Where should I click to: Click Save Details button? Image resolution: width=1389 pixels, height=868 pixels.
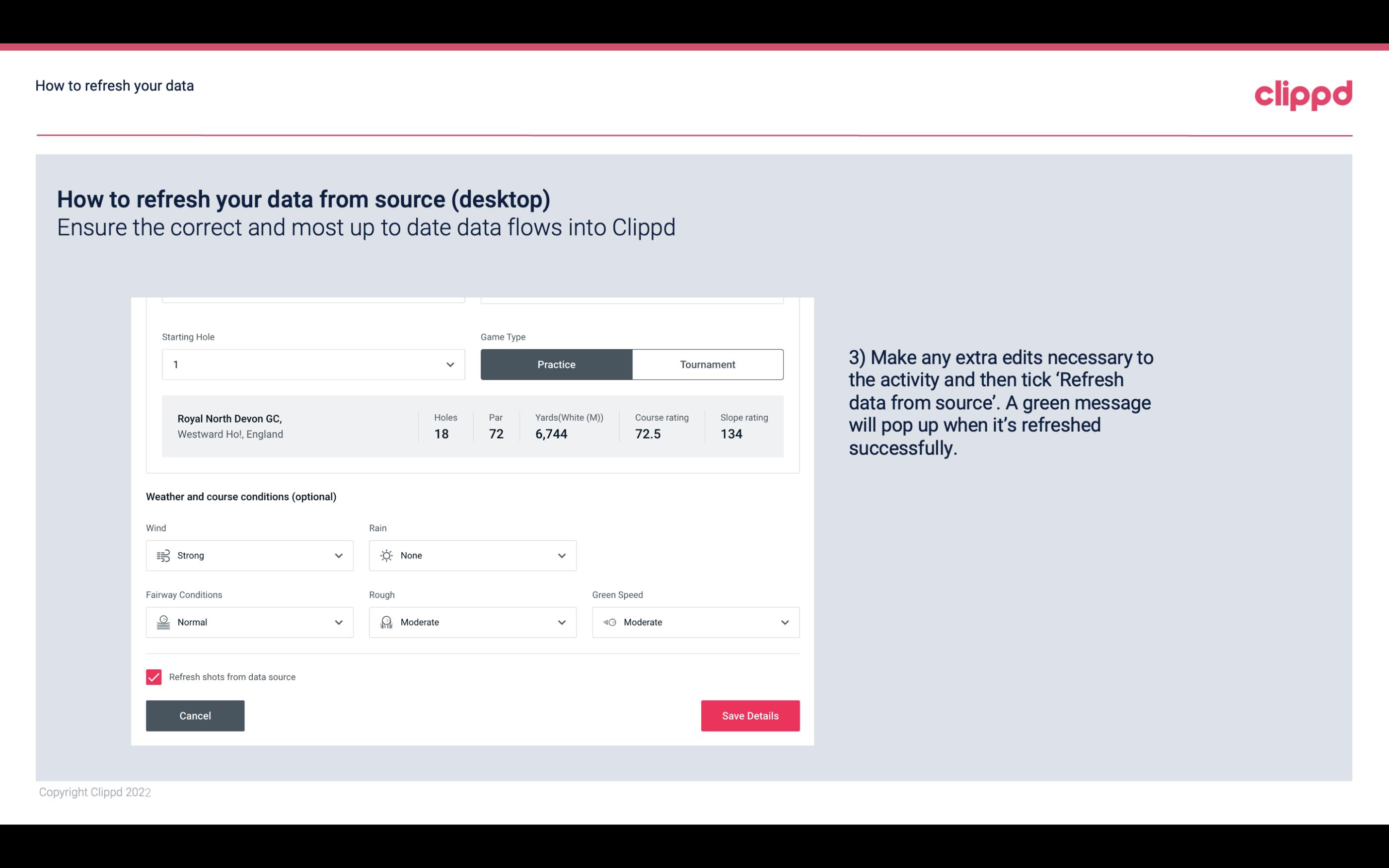point(750,715)
